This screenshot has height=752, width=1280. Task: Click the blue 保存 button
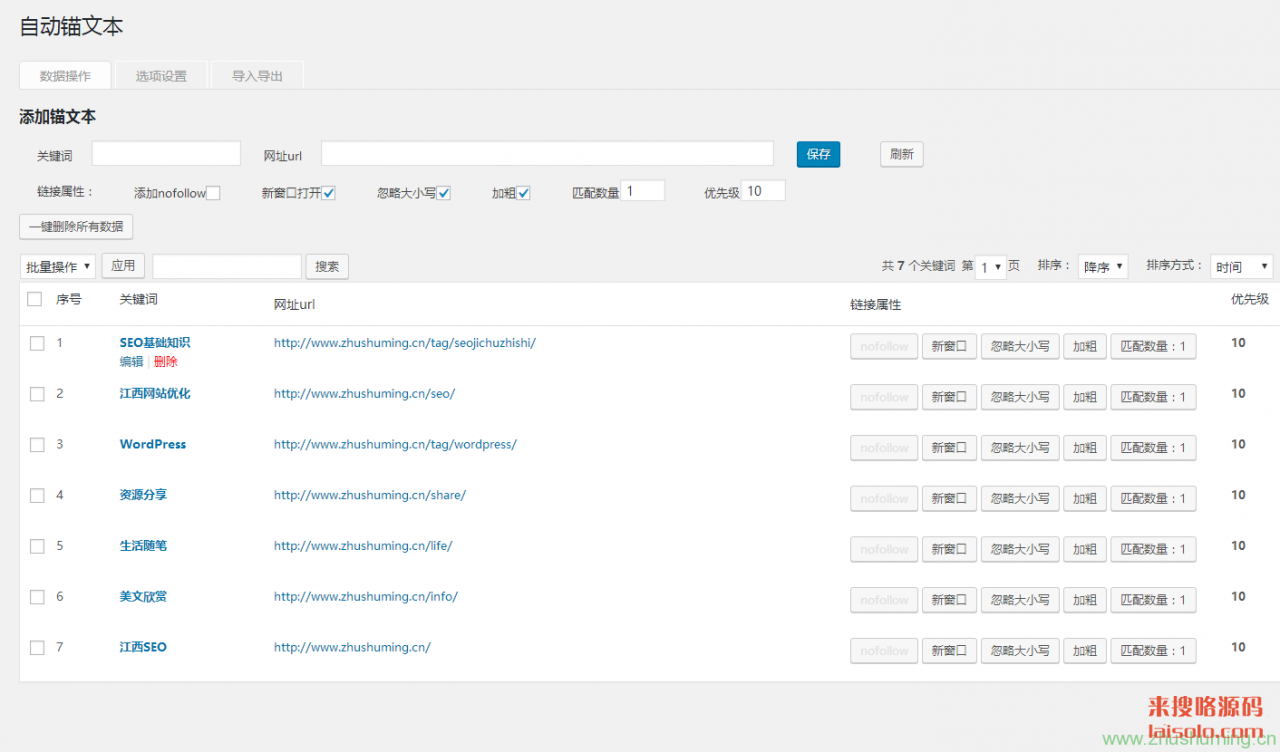tap(818, 154)
